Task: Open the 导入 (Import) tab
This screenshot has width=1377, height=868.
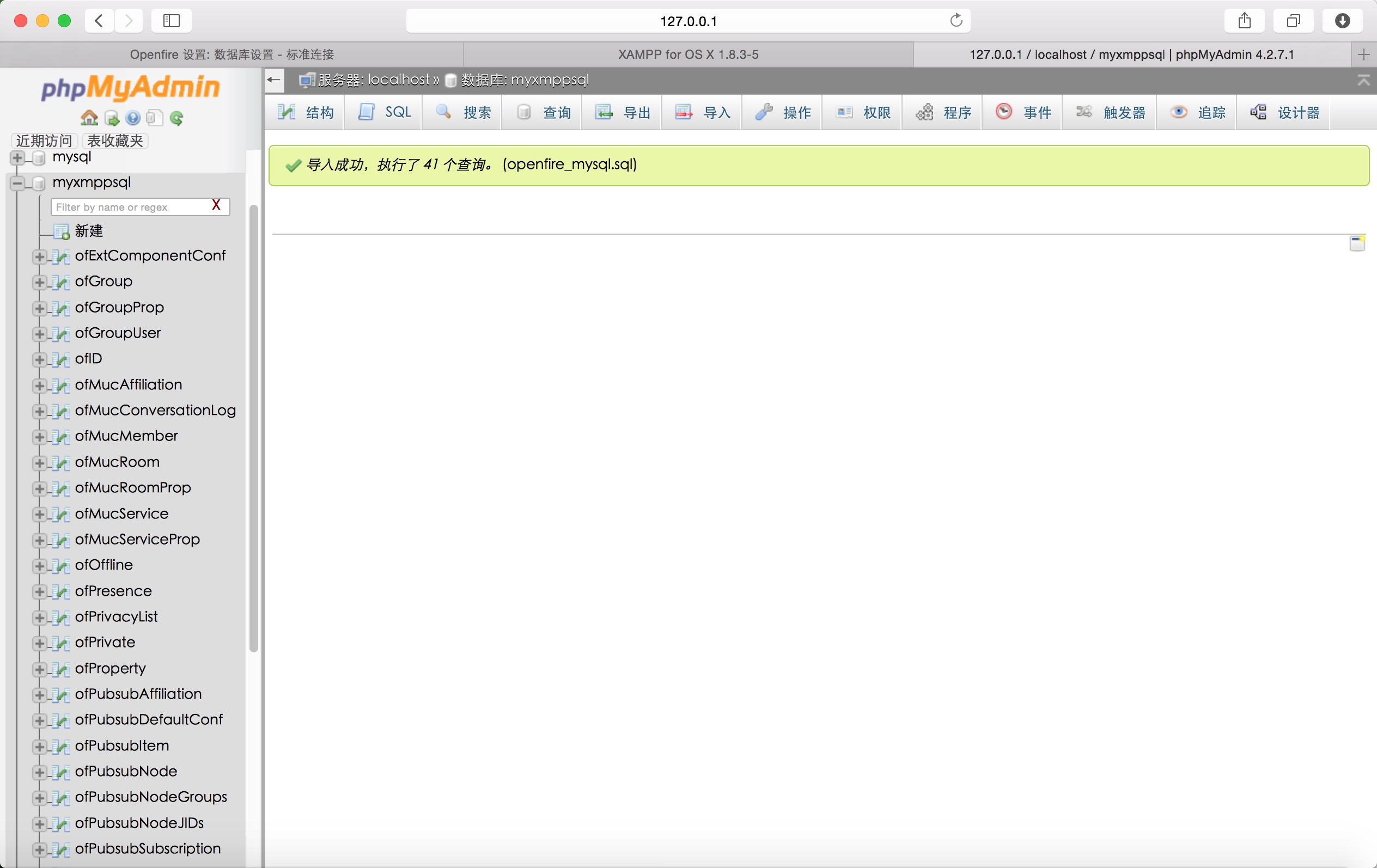Action: click(x=702, y=112)
